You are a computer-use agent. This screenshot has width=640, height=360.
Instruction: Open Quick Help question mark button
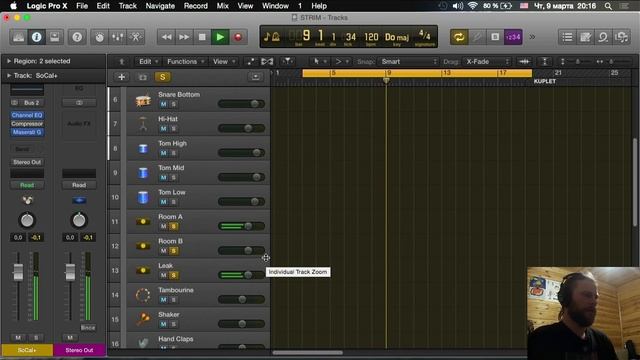tap(77, 37)
